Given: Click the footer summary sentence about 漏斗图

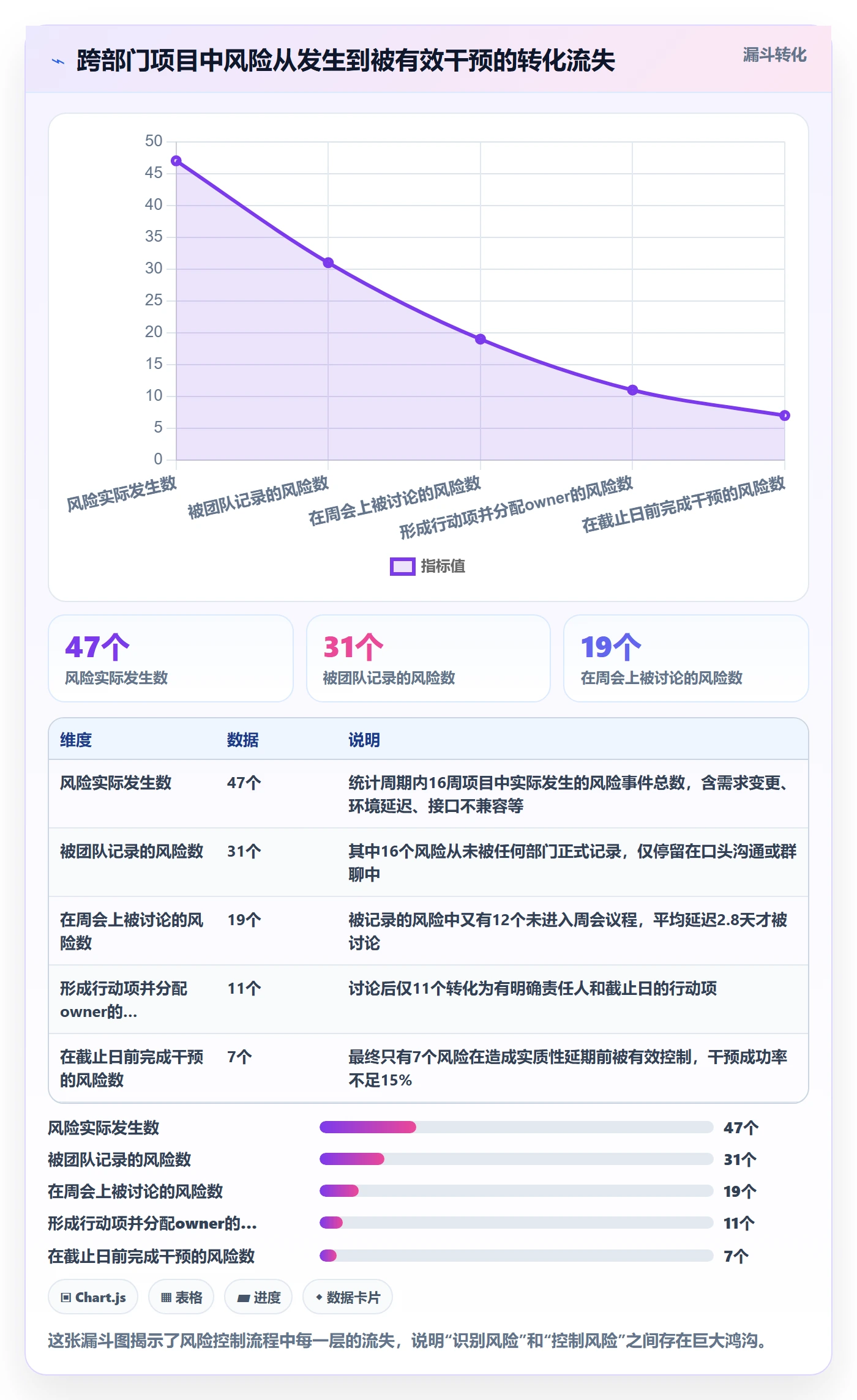Looking at the screenshot, I should coord(407,1341).
